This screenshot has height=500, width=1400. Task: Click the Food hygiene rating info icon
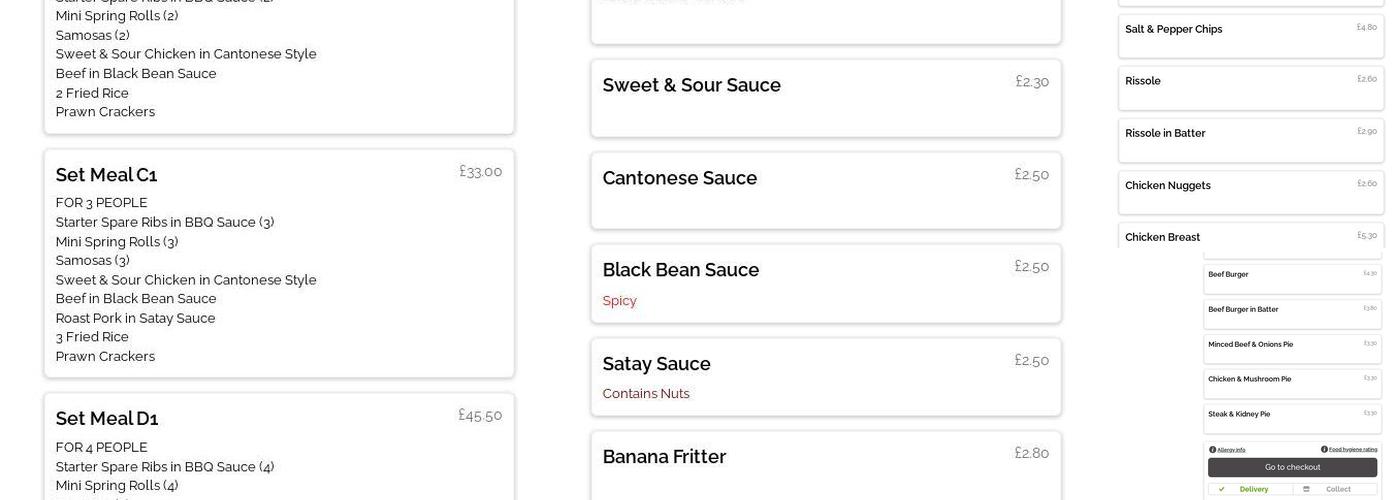pyautogui.click(x=1325, y=450)
